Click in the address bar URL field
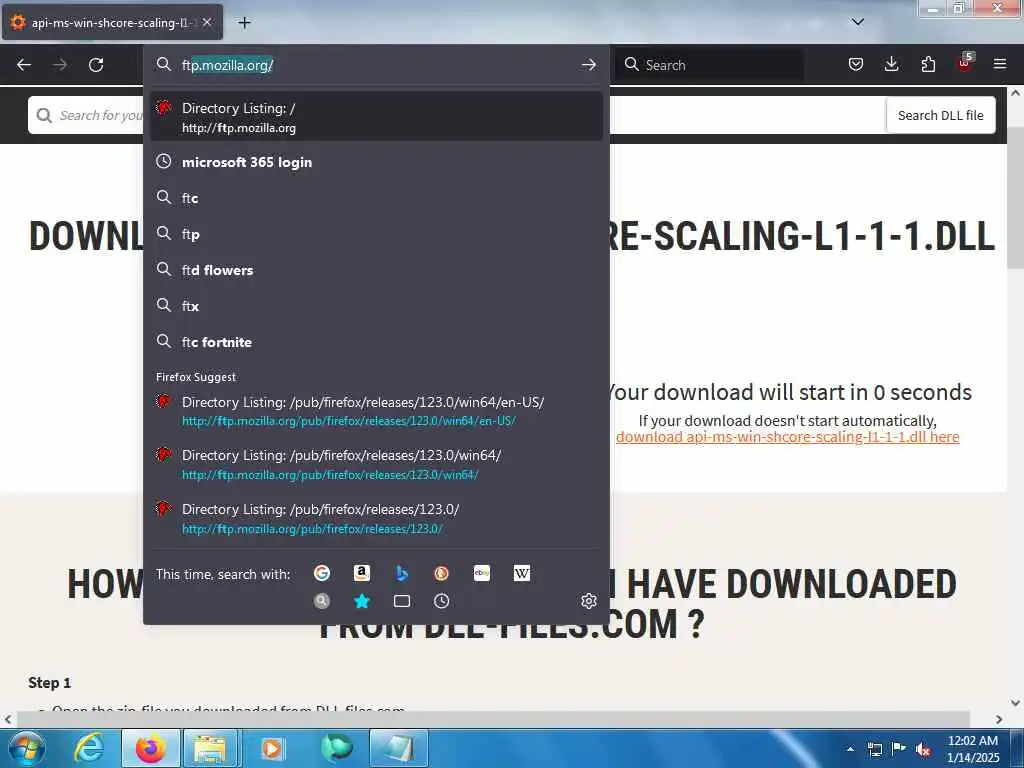 click(376, 65)
